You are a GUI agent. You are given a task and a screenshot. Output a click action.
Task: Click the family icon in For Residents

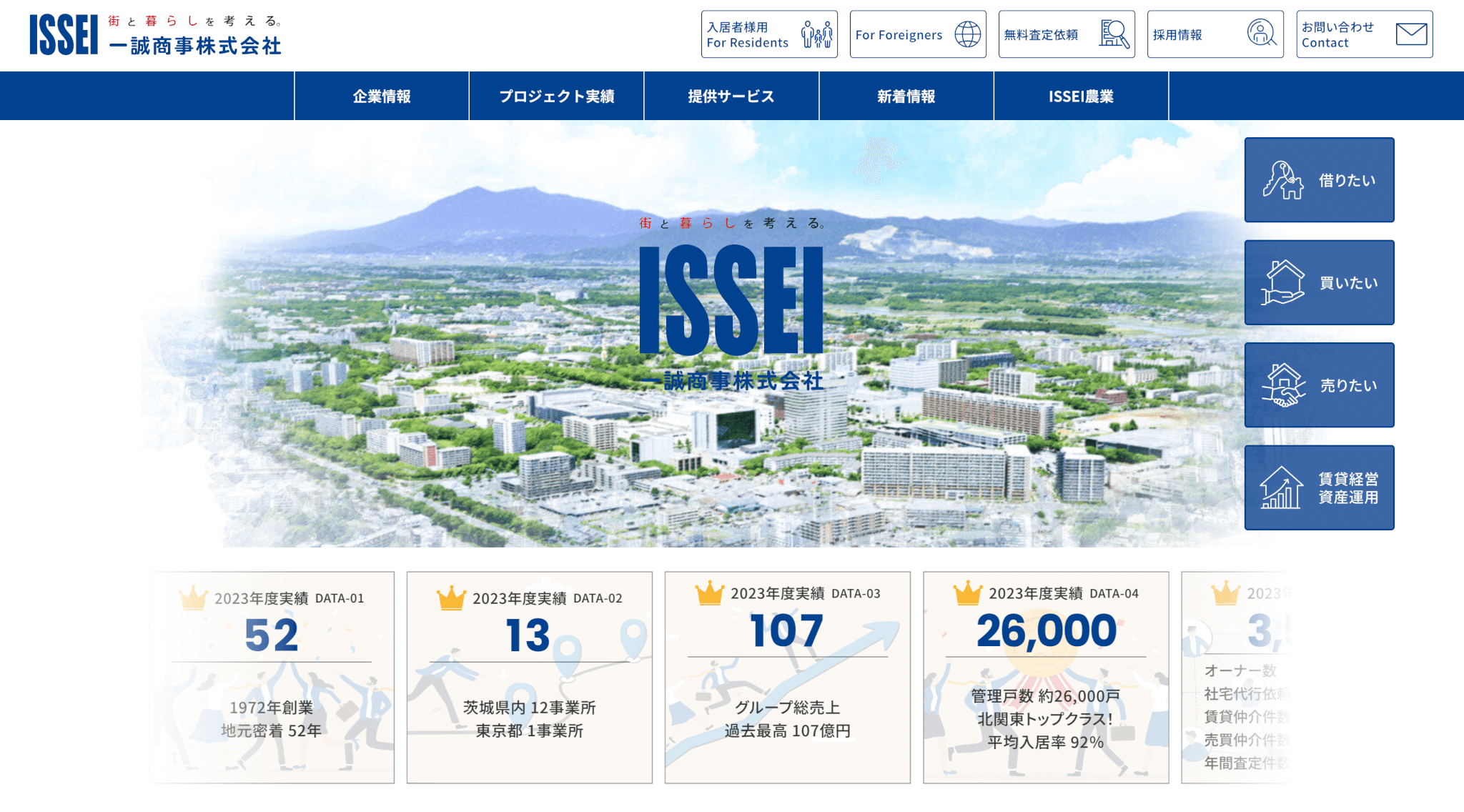[816, 34]
